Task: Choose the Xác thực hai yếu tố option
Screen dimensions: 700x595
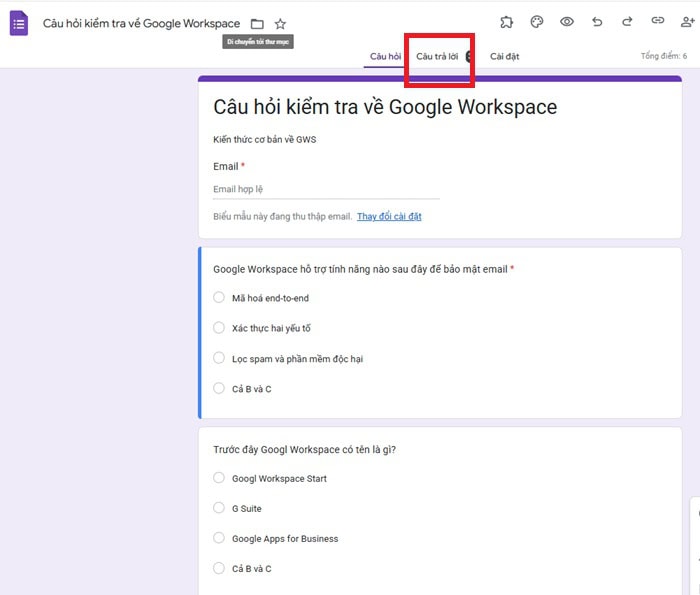Action: [x=220, y=328]
